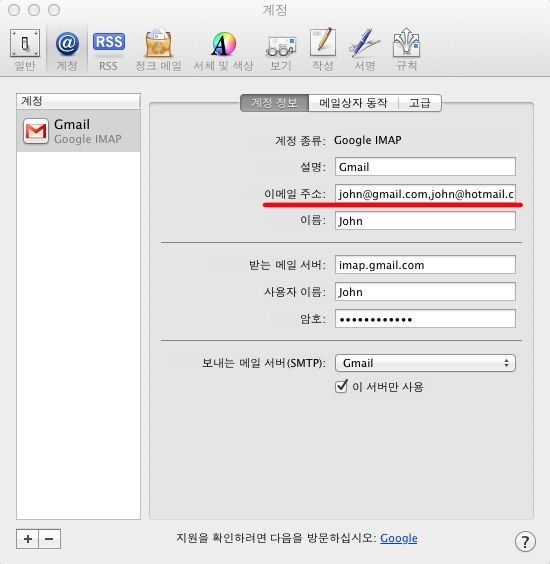Click the 보내는 메일 서버(SMTP): label
This screenshot has height=564, width=550.
coord(264,363)
